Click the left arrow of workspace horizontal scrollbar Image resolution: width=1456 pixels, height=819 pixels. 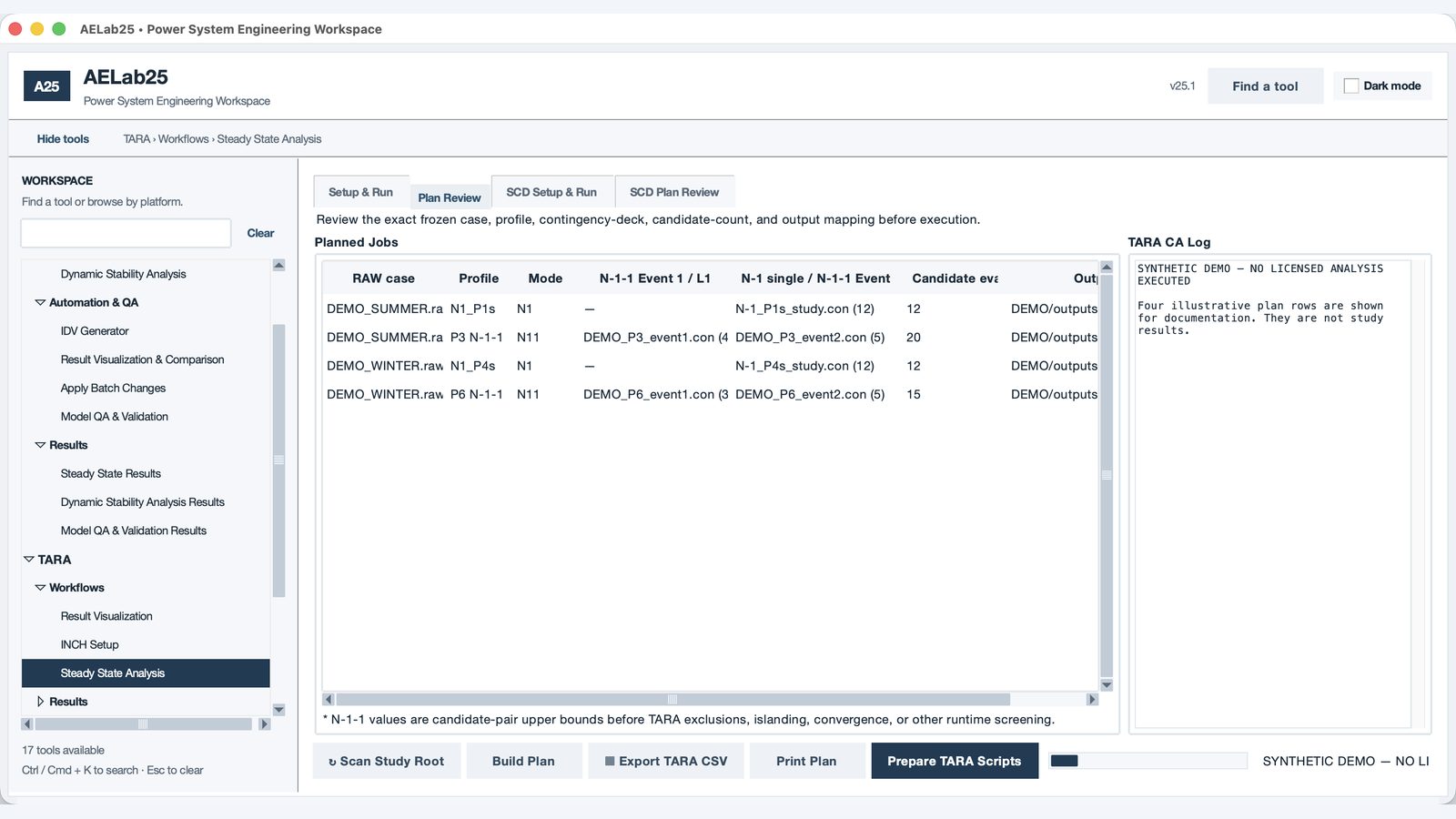pyautogui.click(x=27, y=724)
